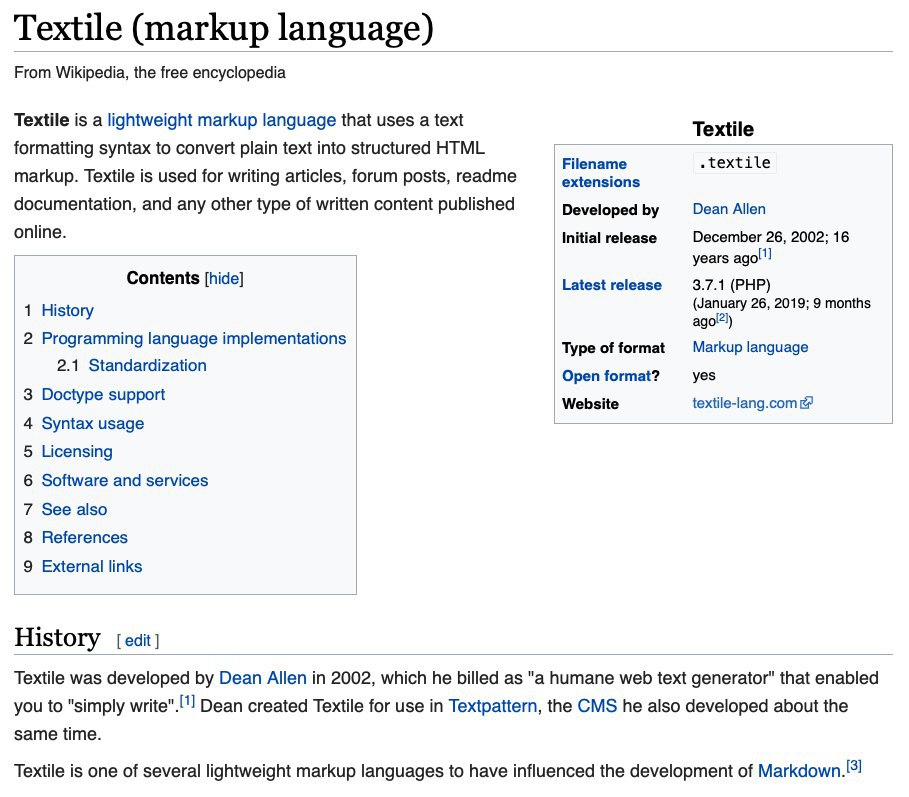Open Dean Allen link in infobox
Viewport: 909px width, 797px height.
click(x=729, y=209)
